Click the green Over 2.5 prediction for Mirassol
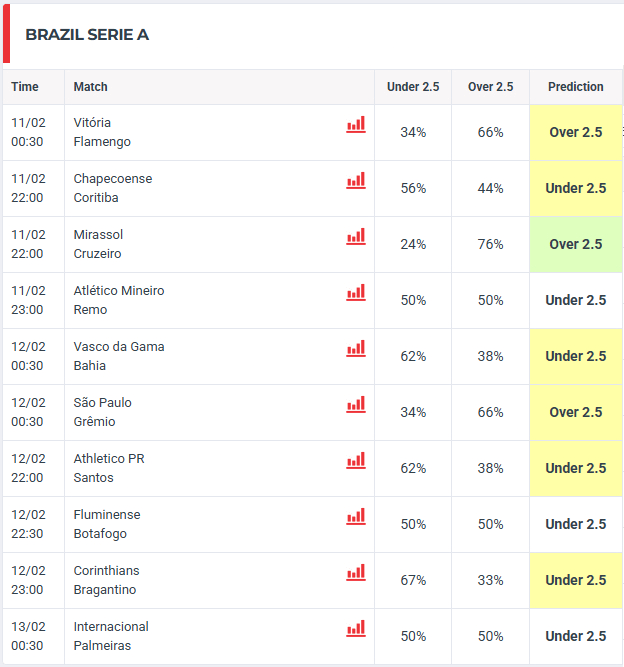The image size is (624, 667). click(x=576, y=244)
